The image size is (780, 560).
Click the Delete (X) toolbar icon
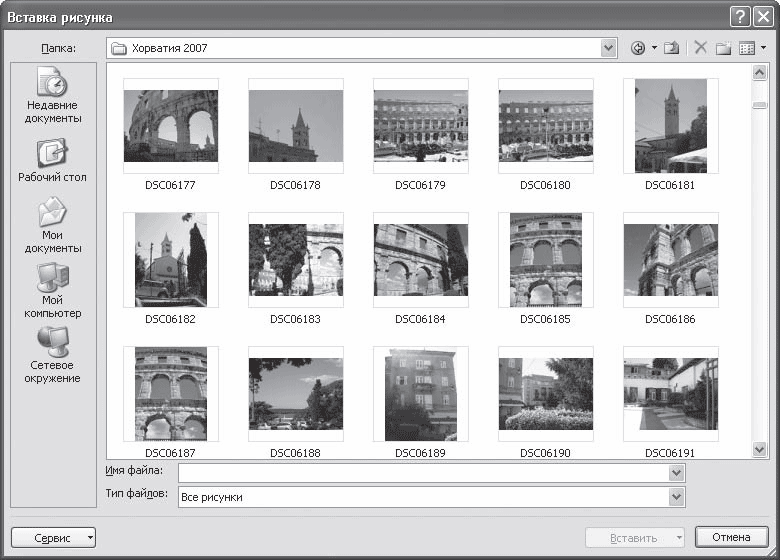point(700,48)
